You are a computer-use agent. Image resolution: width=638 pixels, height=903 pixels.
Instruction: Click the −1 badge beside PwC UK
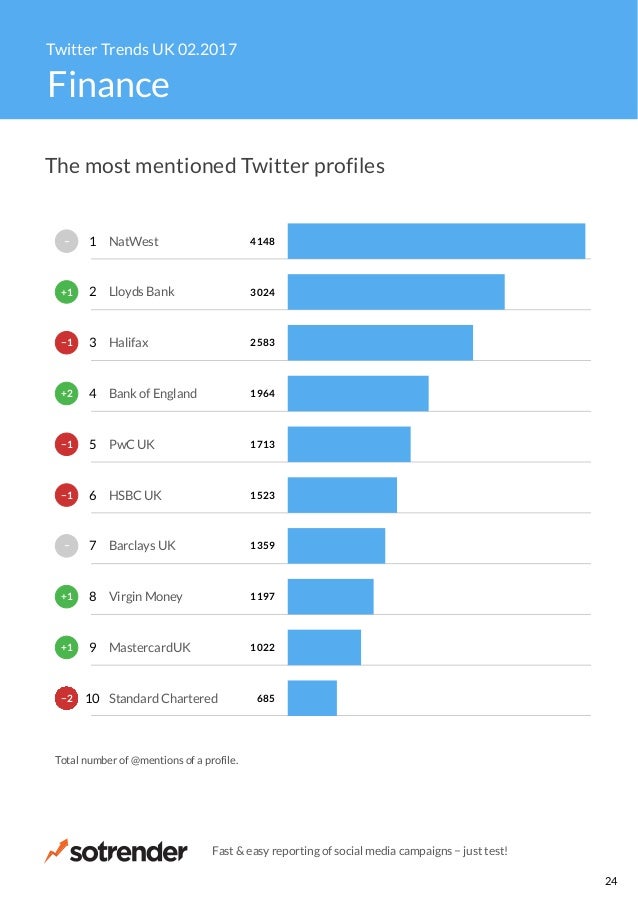[66, 444]
